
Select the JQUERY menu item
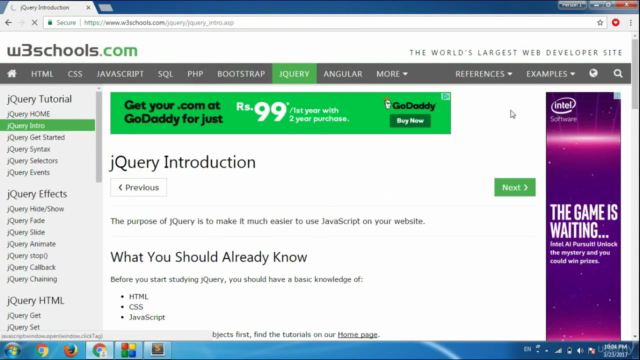point(294,74)
